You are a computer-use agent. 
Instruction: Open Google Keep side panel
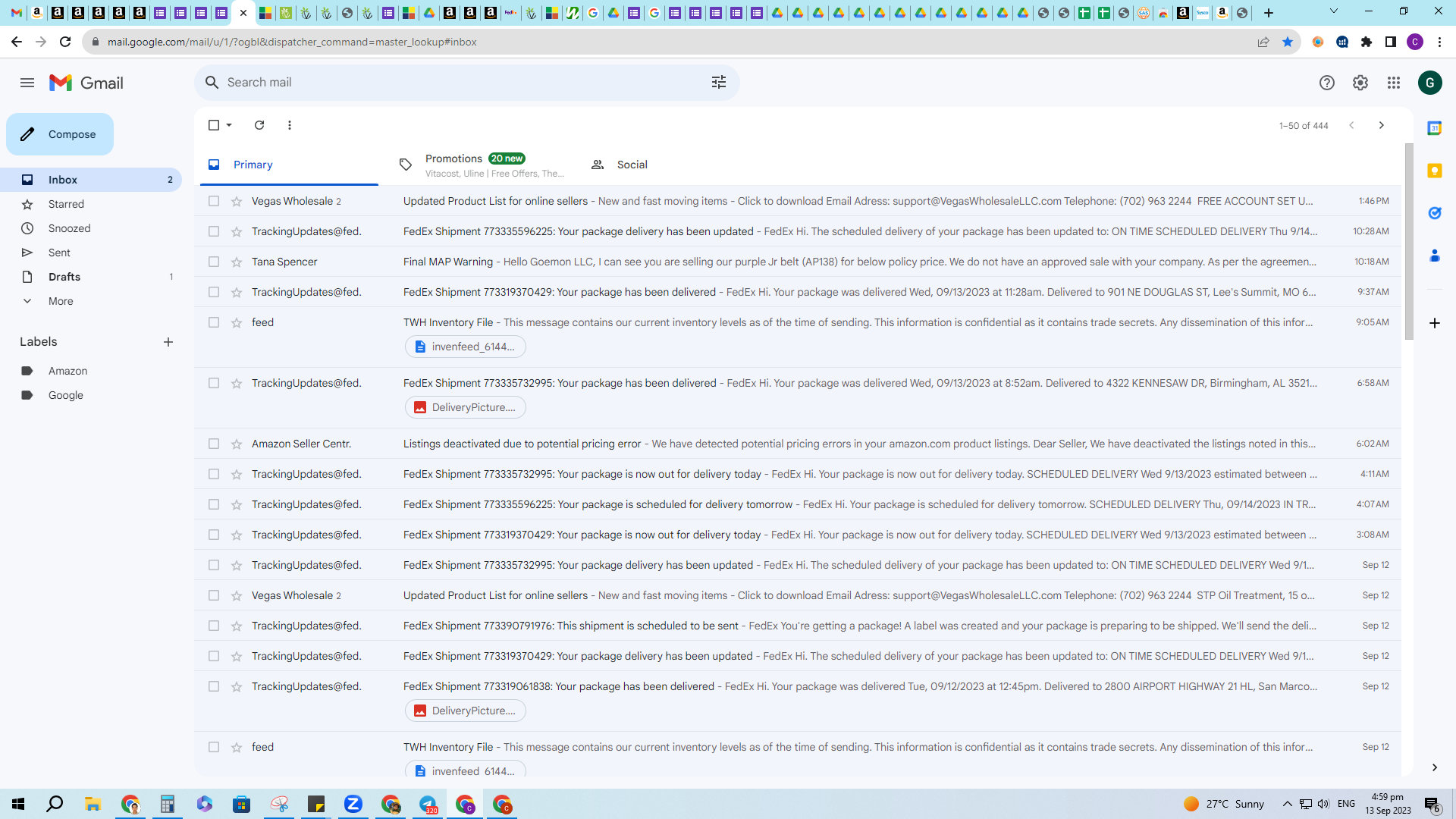(1435, 171)
